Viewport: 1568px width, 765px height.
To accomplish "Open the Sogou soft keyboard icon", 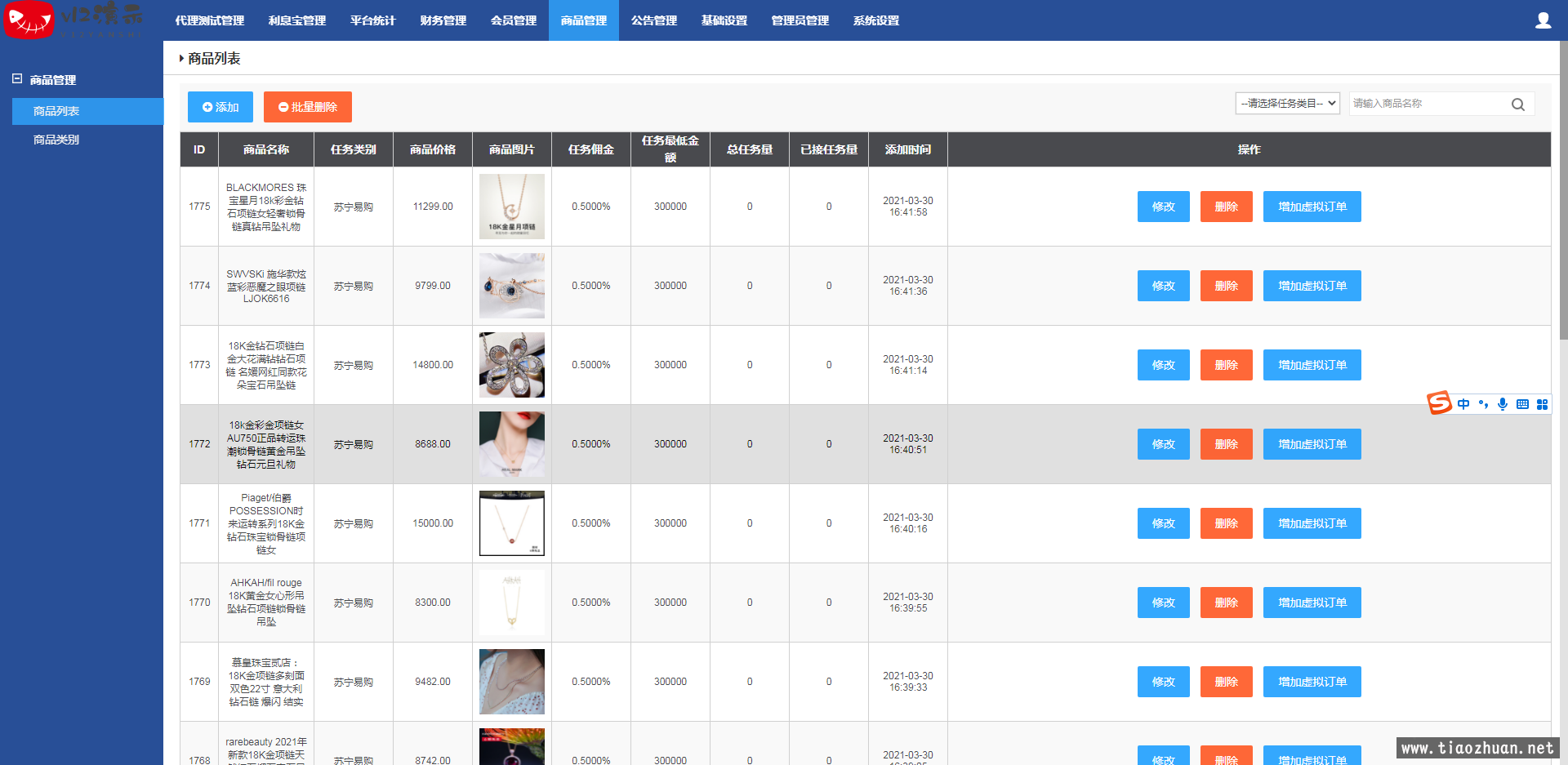I will click(x=1522, y=404).
